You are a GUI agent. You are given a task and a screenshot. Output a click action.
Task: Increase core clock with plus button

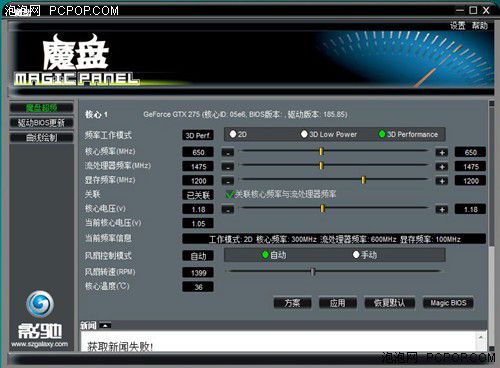tap(442, 153)
